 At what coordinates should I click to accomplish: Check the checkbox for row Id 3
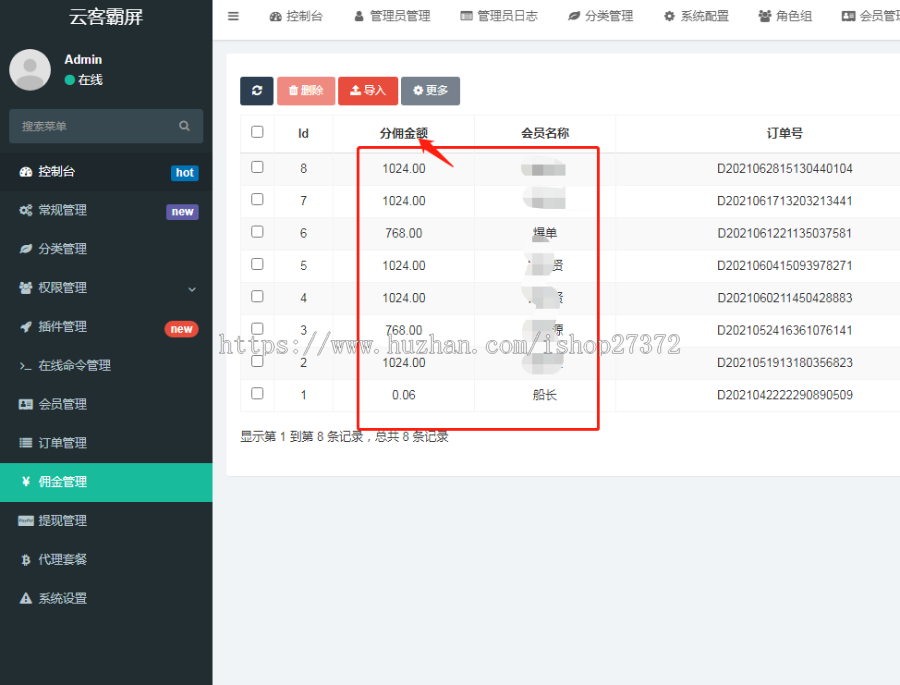(x=257, y=328)
